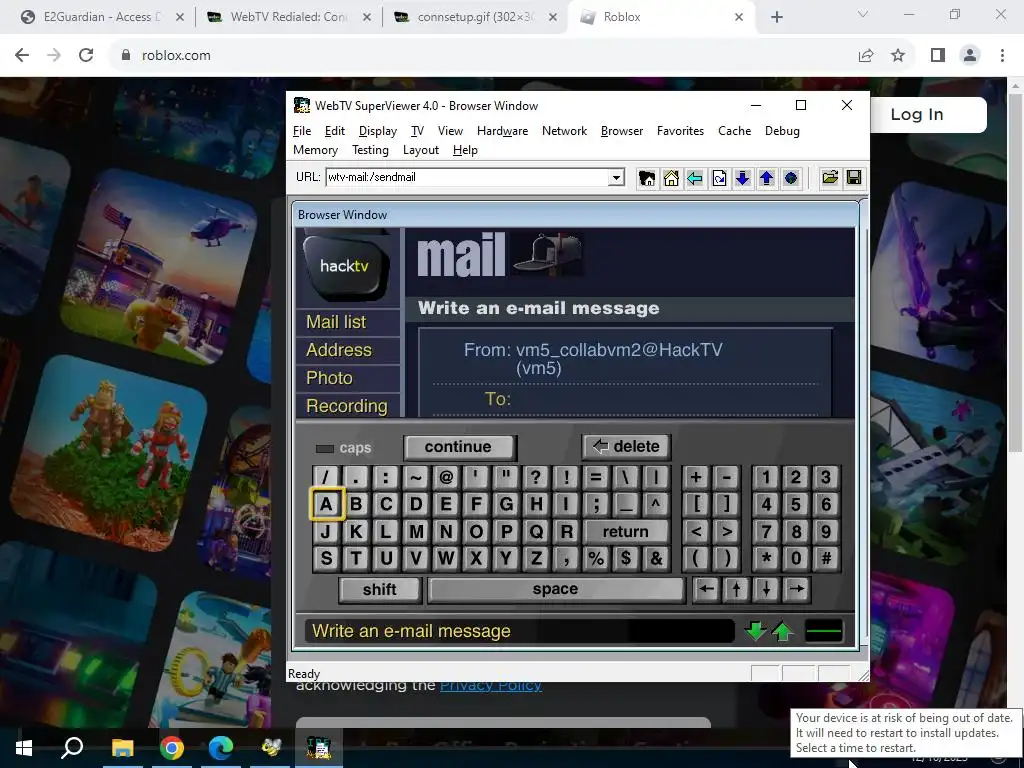Open the Testing menu
The width and height of the screenshot is (1024, 768).
point(370,150)
